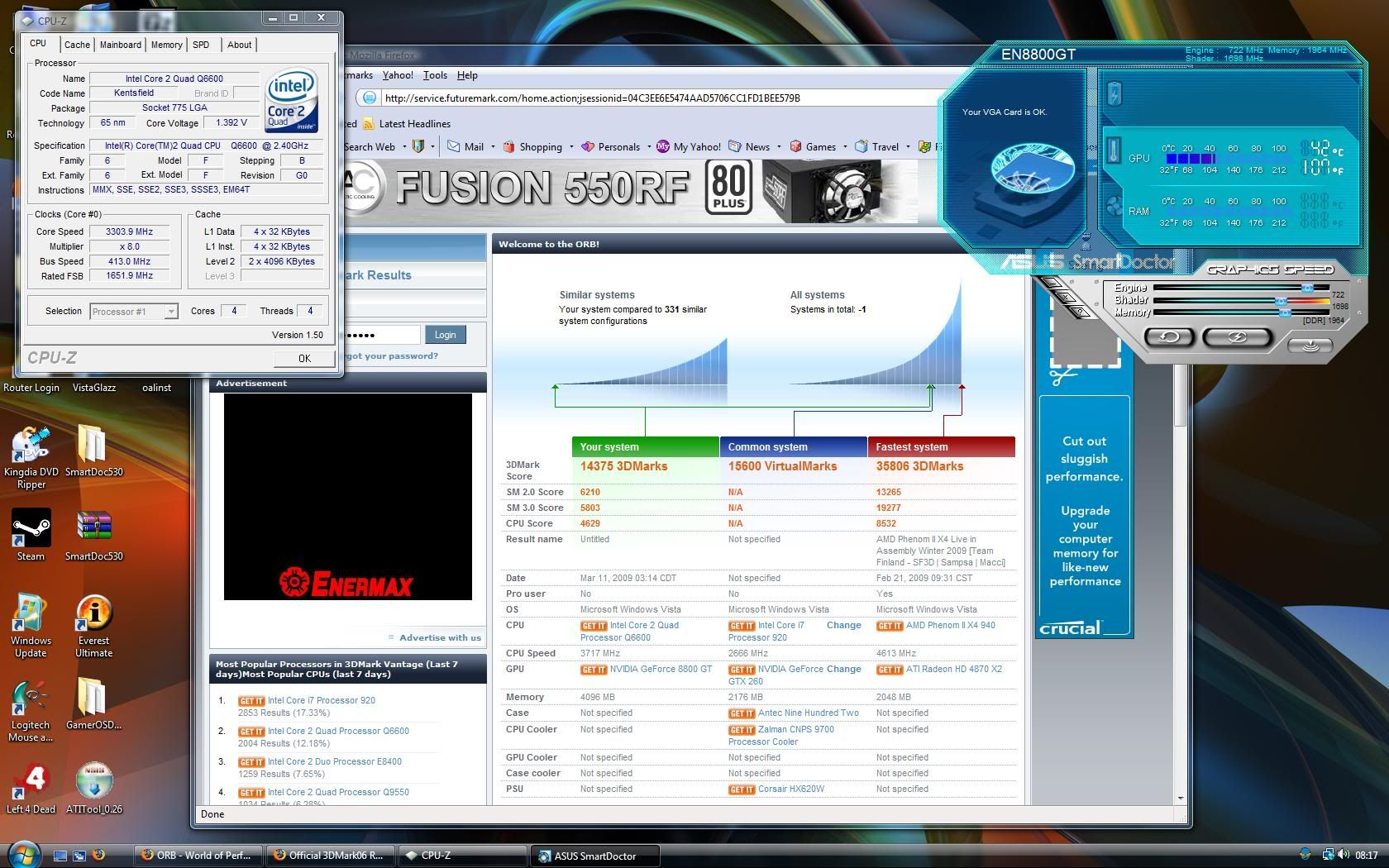Click the password input field
This screenshot has height=868, width=1389.
[382, 335]
